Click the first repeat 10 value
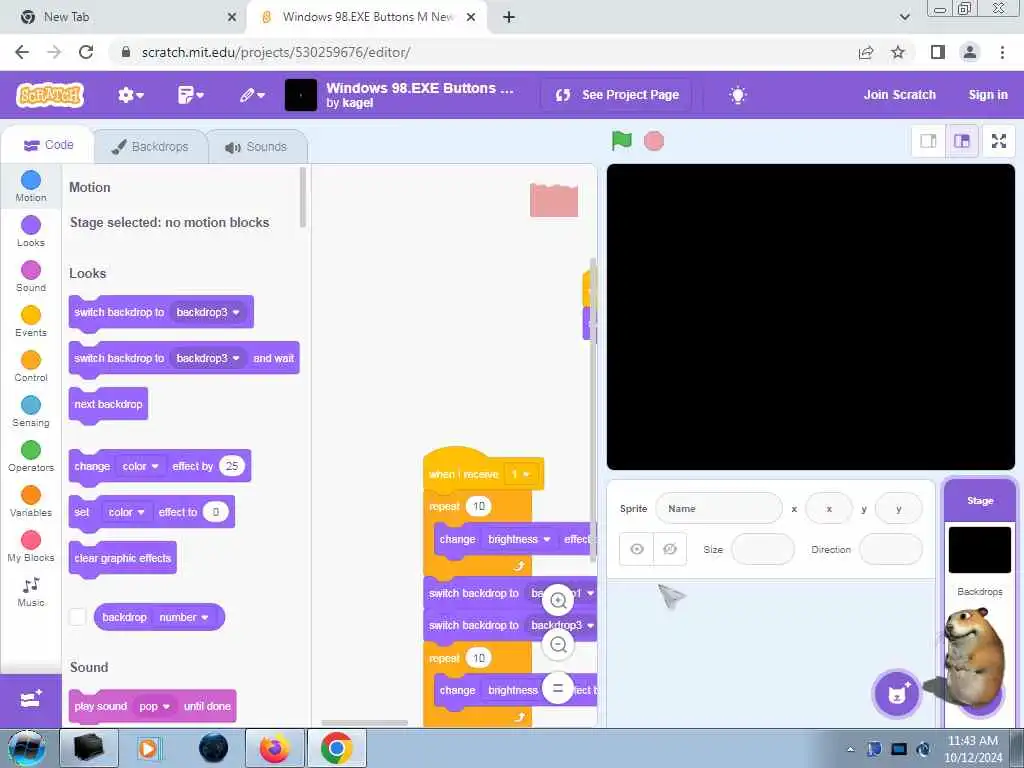Screen dimensions: 1024x768 pos(479,506)
